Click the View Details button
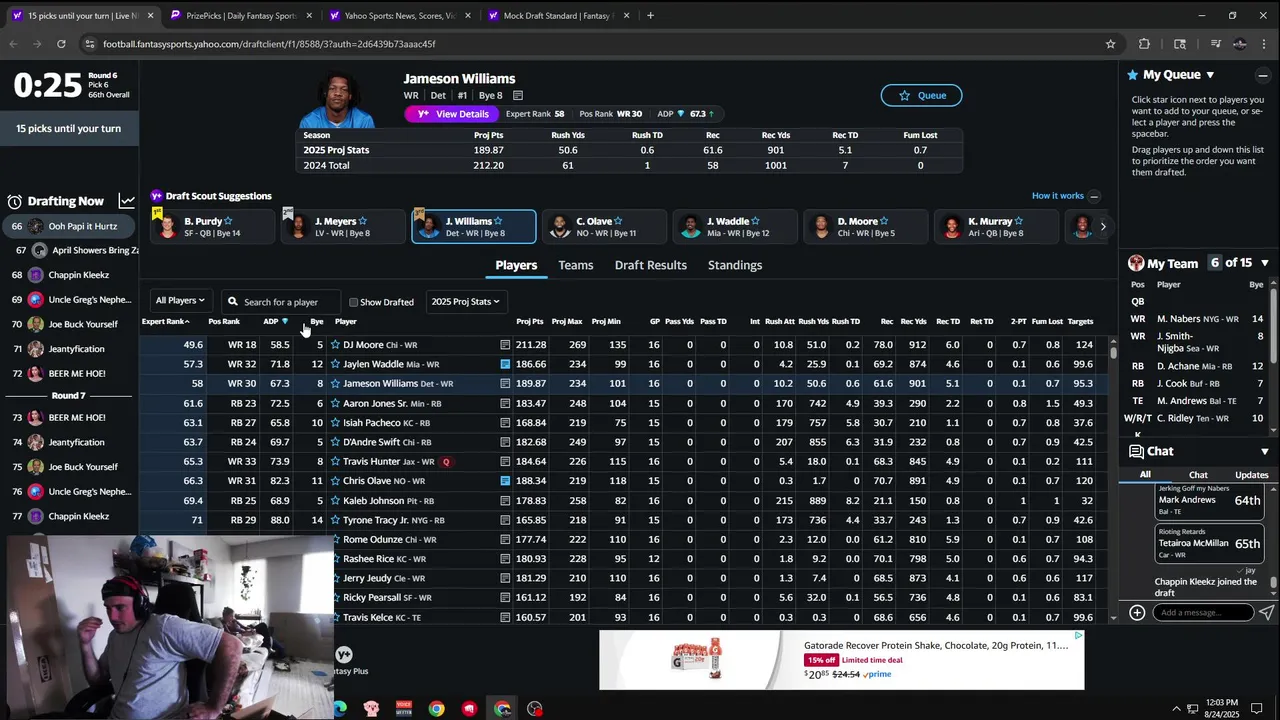This screenshot has width=1280, height=720. tap(451, 114)
